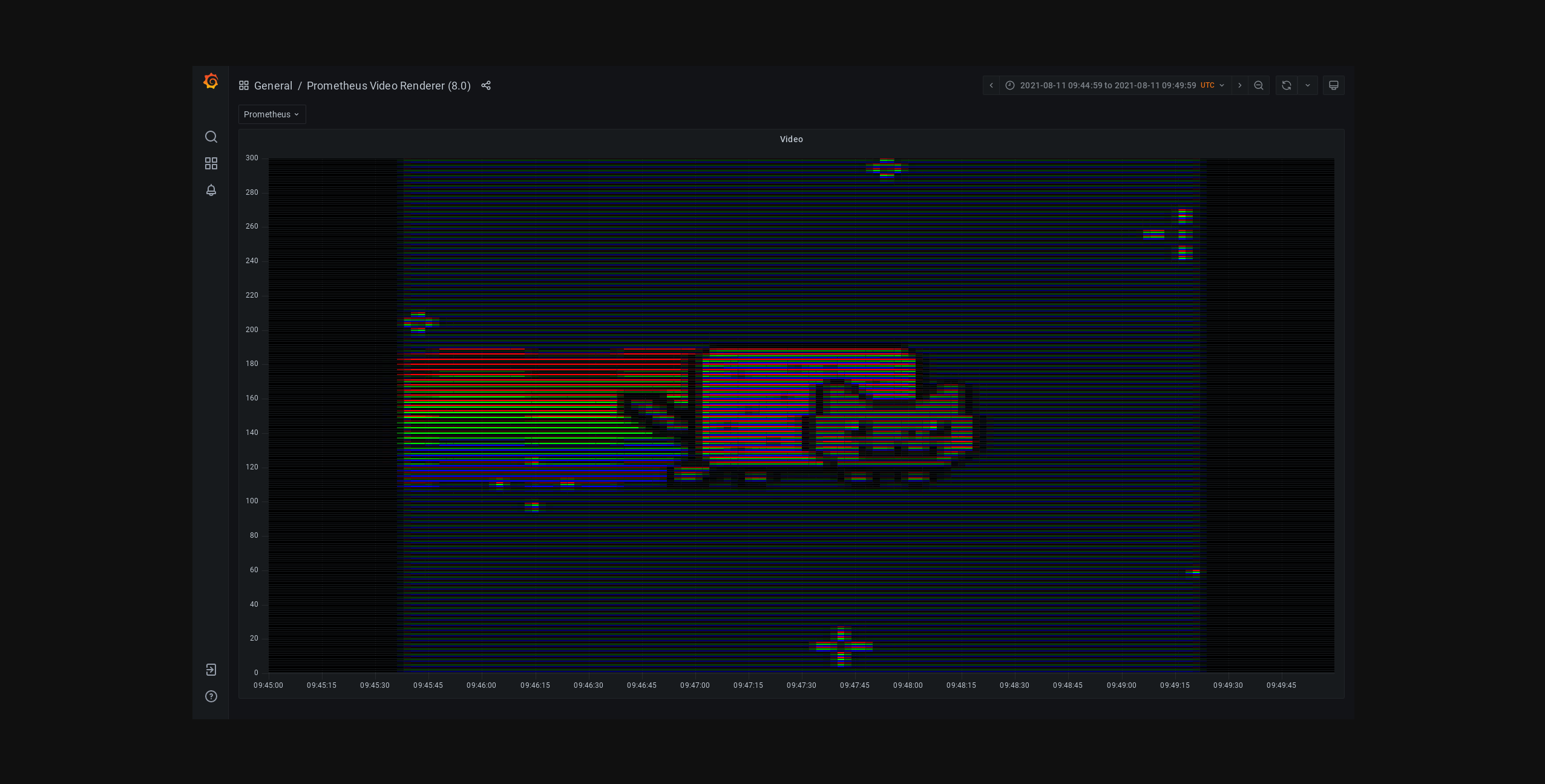Click the 09:49:45 x-axis label
The height and width of the screenshot is (784, 1545).
(1281, 685)
